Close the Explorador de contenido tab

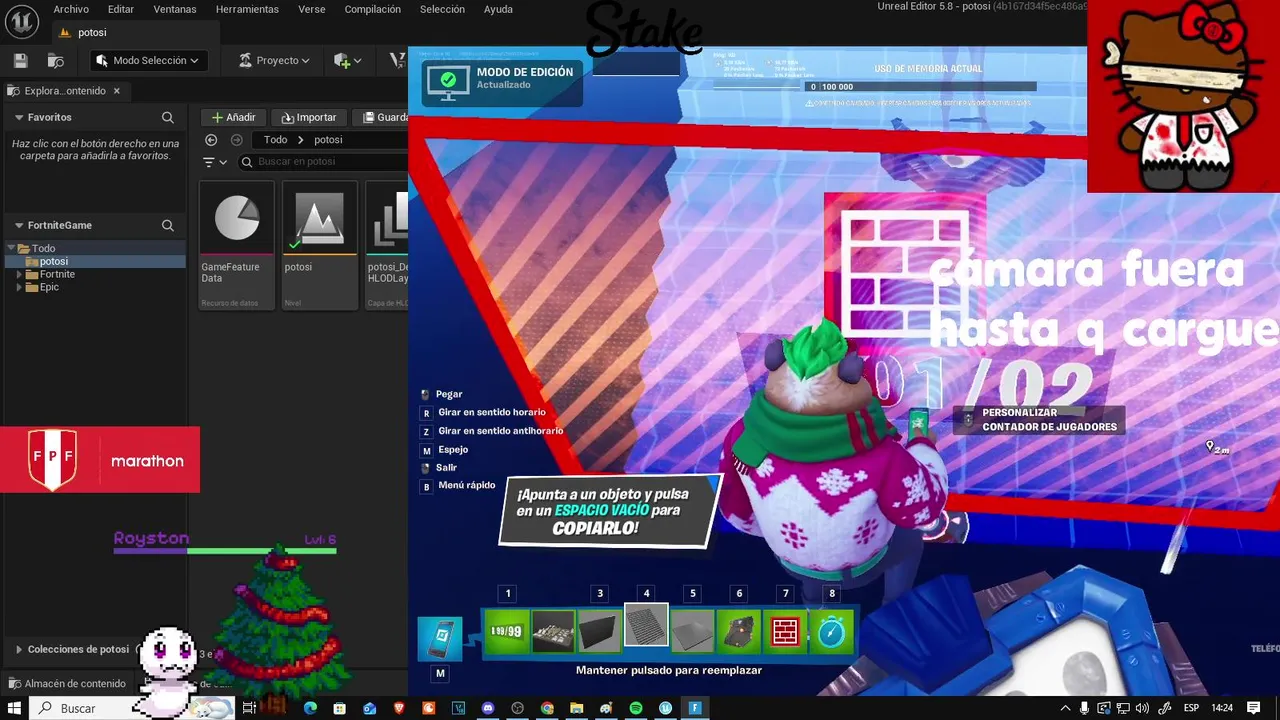click(x=116, y=91)
